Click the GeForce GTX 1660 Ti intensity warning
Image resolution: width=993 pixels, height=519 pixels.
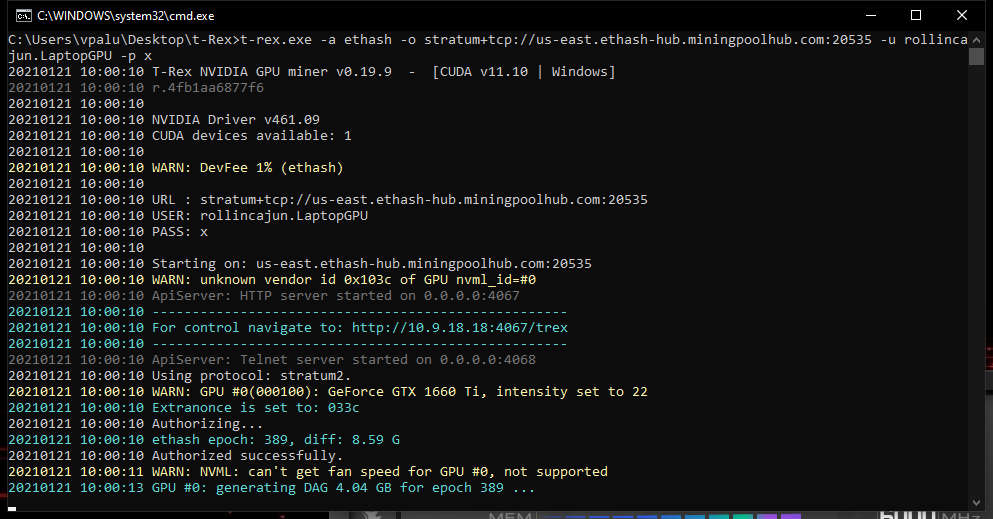tap(328, 392)
